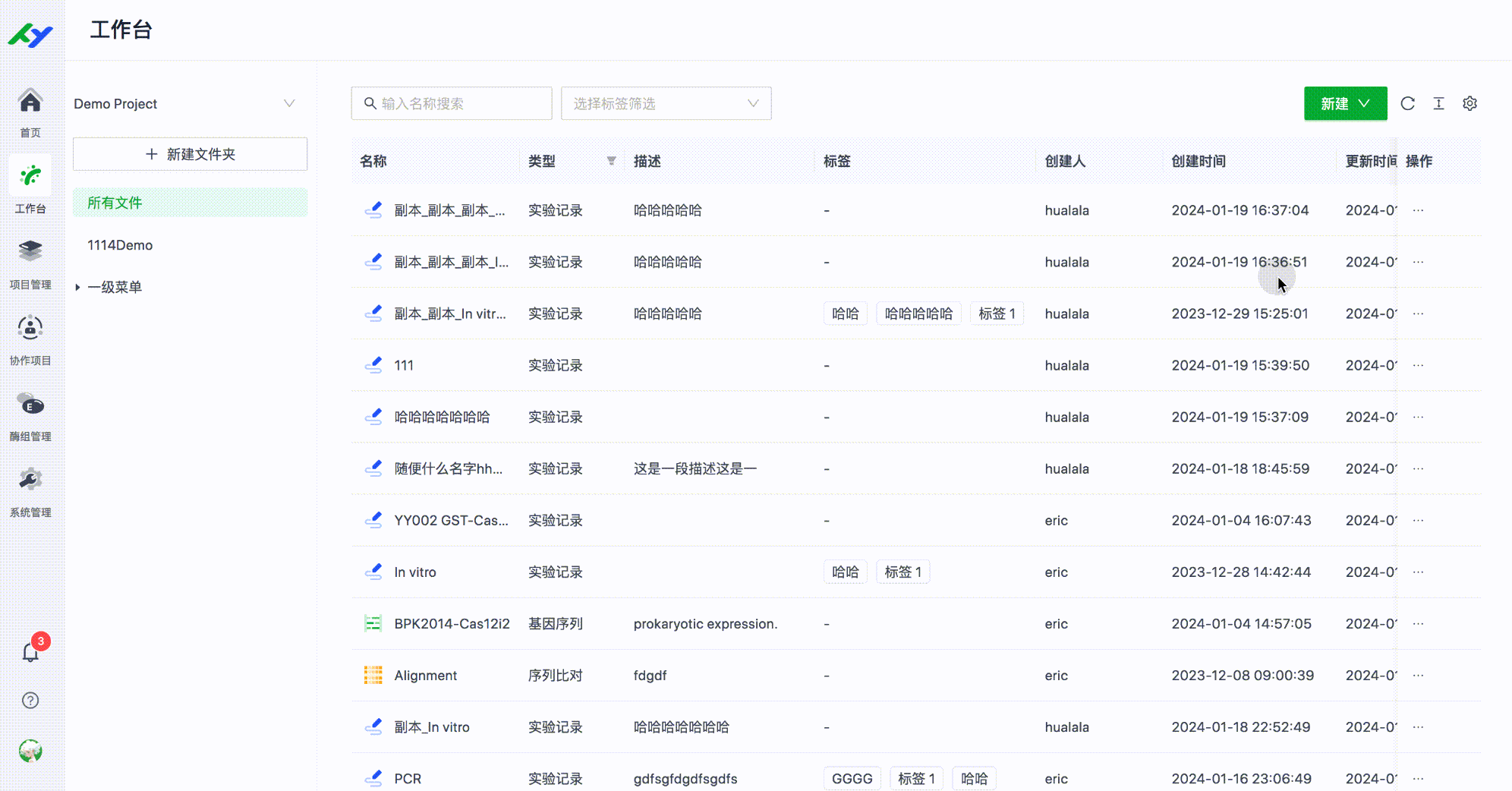This screenshot has height=791, width=1512.
Task: Open table settings gear icon
Action: point(1469,103)
